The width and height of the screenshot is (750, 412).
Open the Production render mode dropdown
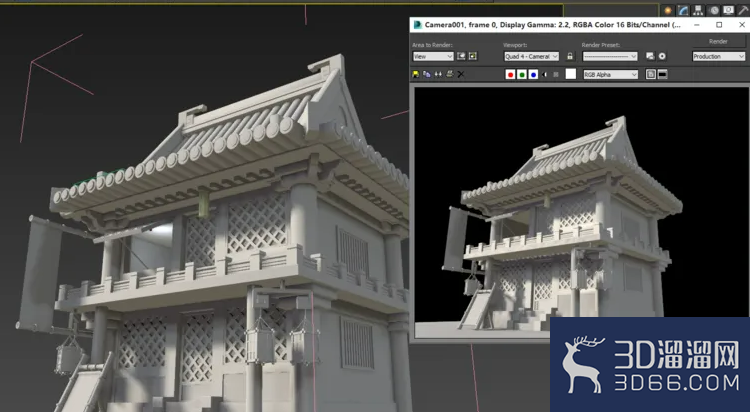click(719, 56)
